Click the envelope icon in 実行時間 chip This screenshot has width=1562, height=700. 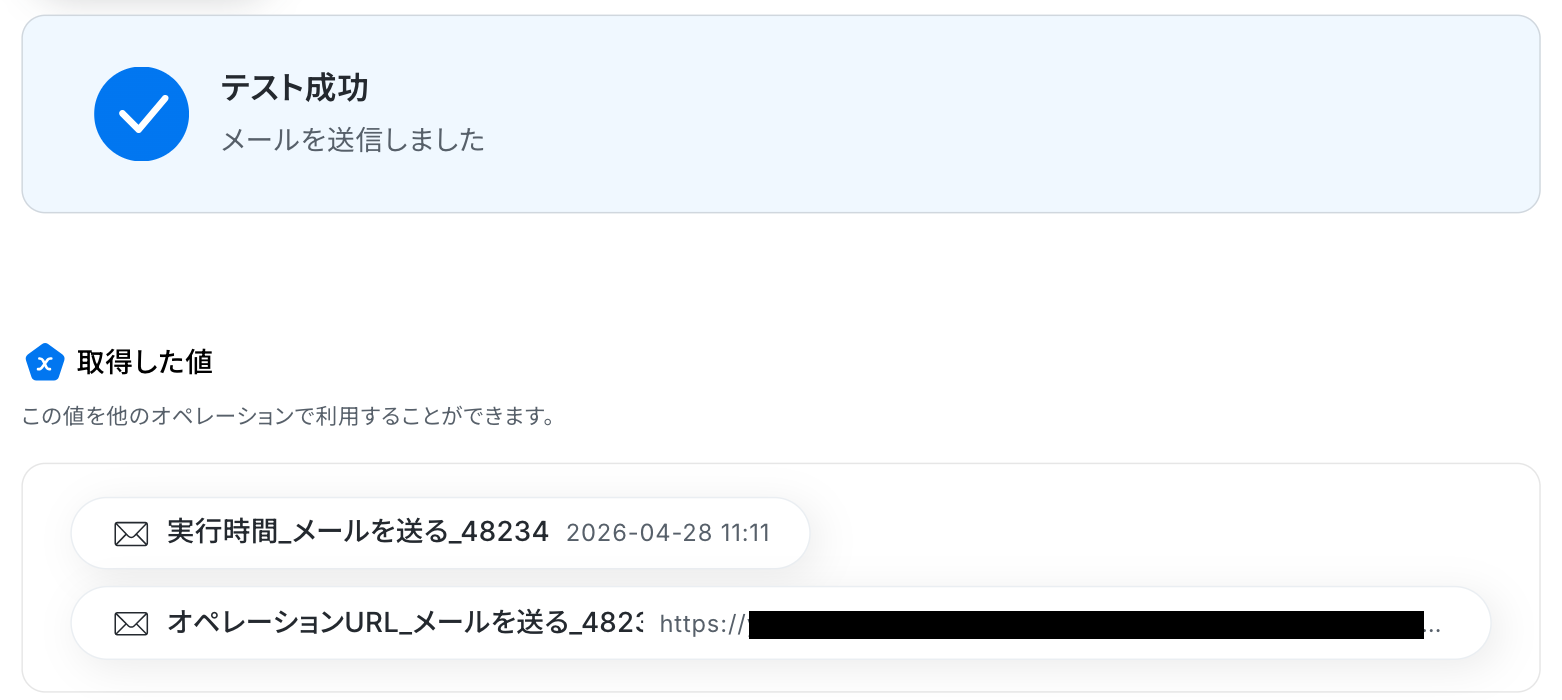(131, 533)
